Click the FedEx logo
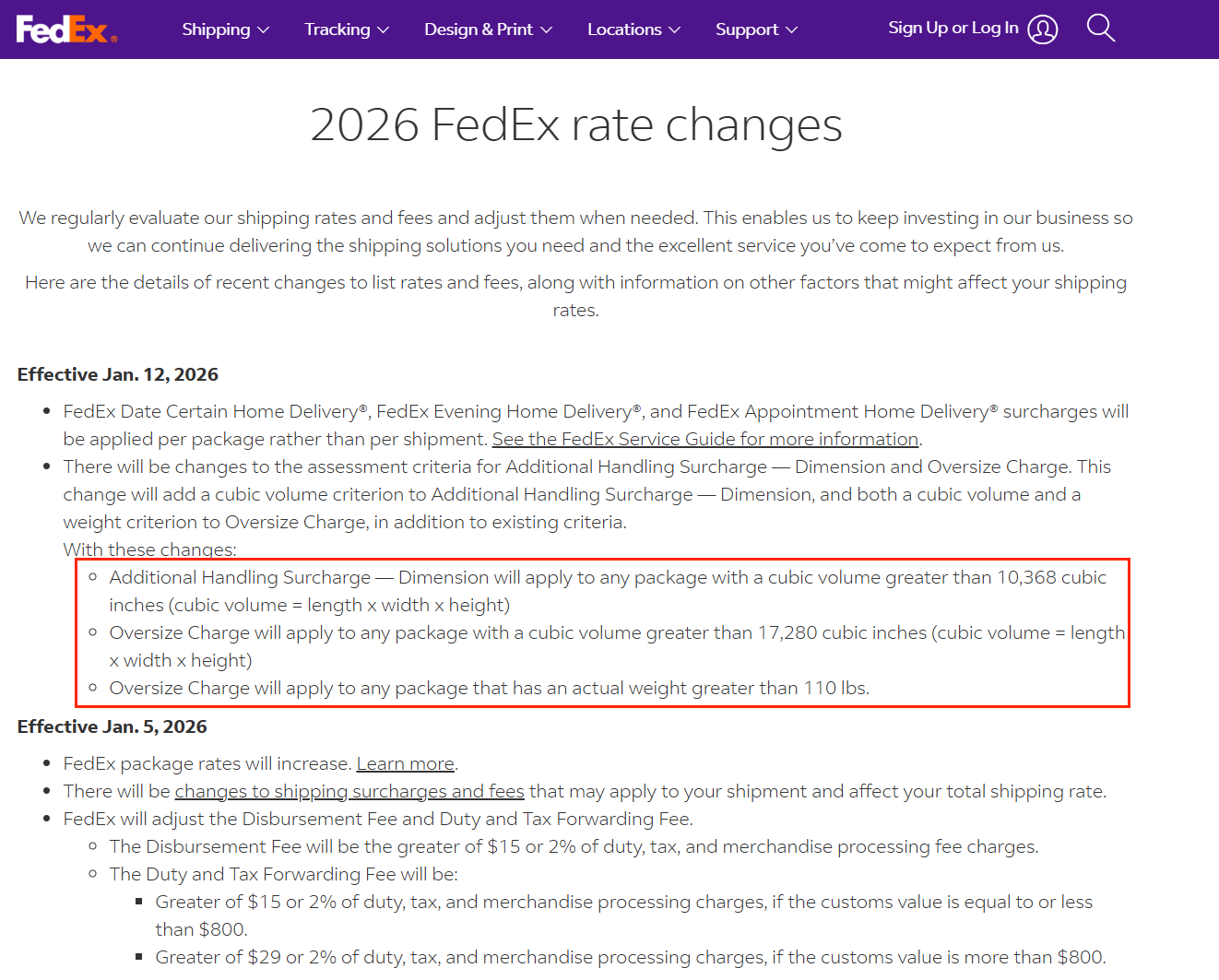 tap(66, 30)
